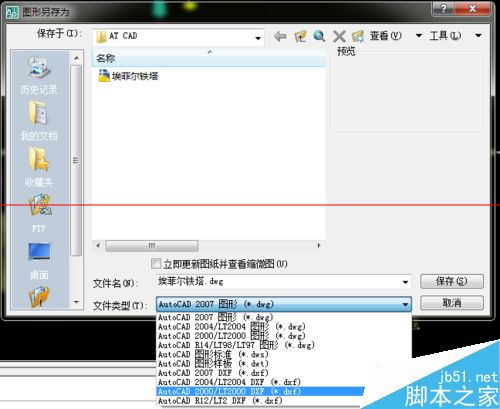This screenshot has height=409, width=500.
Task: Choose AutoCAD R12/LT2 DXF (*.dxf) option
Action: coord(260,401)
